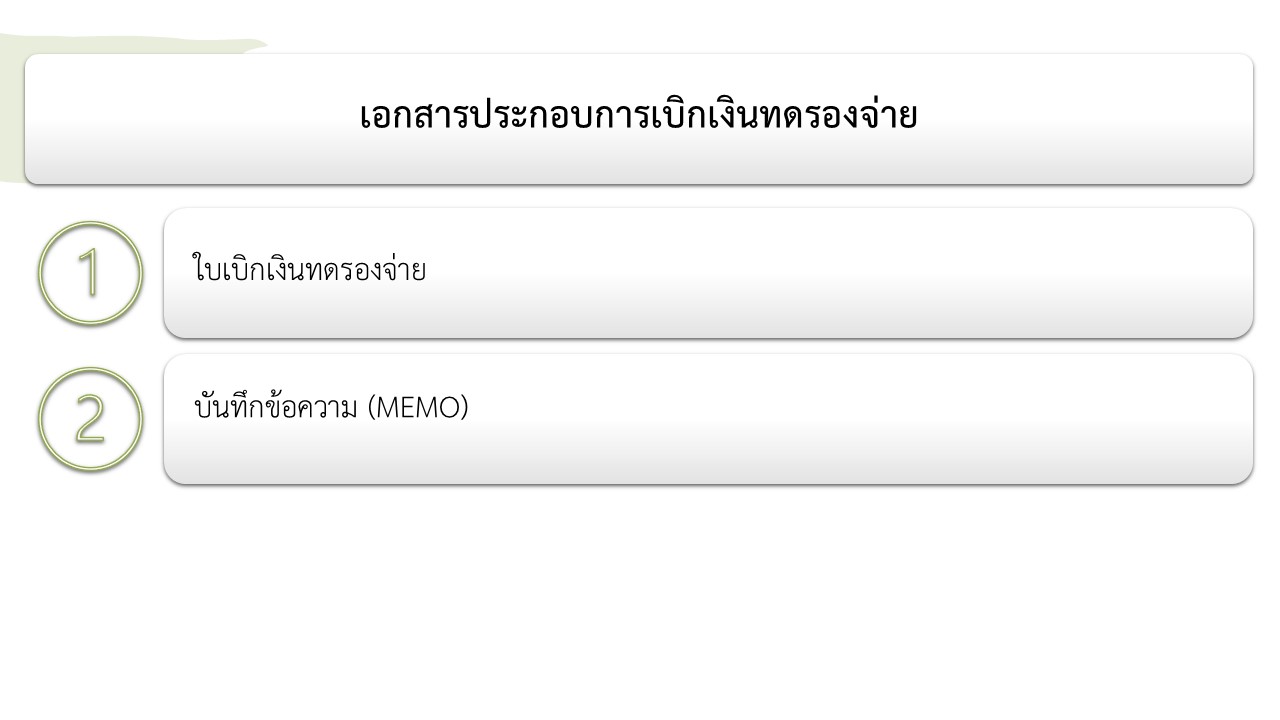This screenshot has height=720, width=1280.
Task: Select the text ใบเบิกเงินทดรองจ่าย
Action: click(x=308, y=270)
